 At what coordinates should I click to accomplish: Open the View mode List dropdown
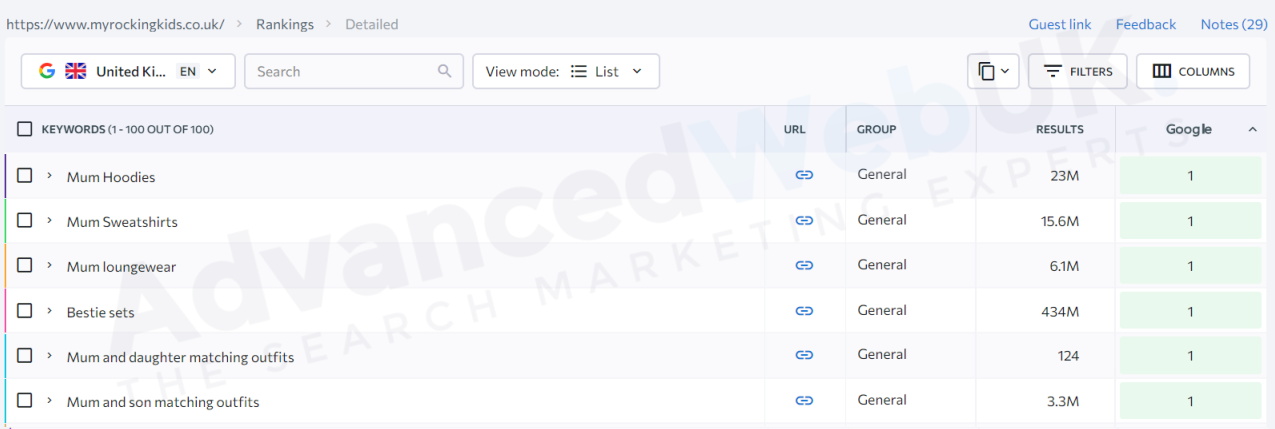pos(565,71)
